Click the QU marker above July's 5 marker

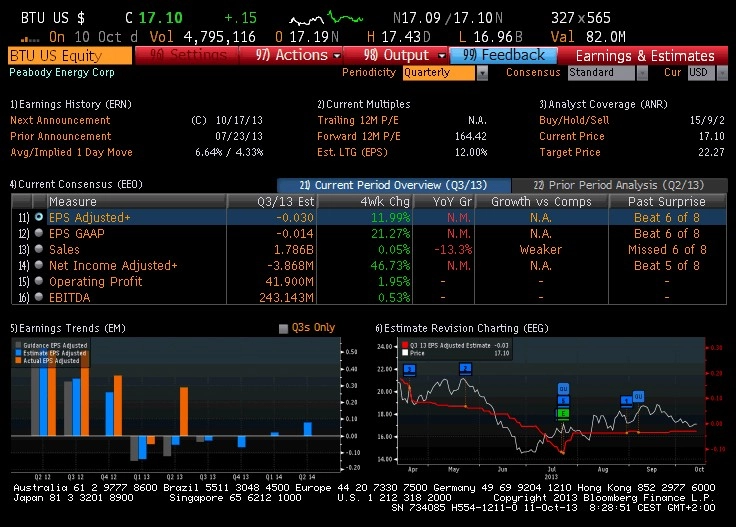[563, 389]
